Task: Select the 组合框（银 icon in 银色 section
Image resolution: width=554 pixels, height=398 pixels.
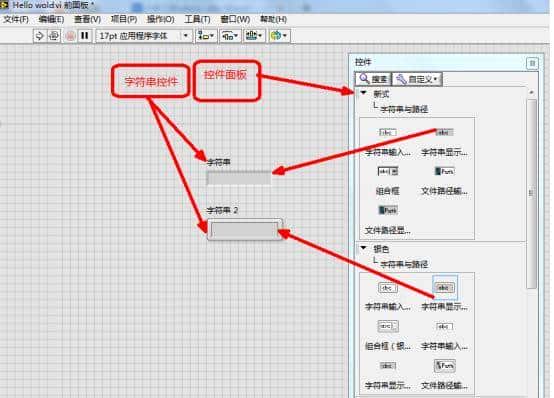Action: pos(388,326)
